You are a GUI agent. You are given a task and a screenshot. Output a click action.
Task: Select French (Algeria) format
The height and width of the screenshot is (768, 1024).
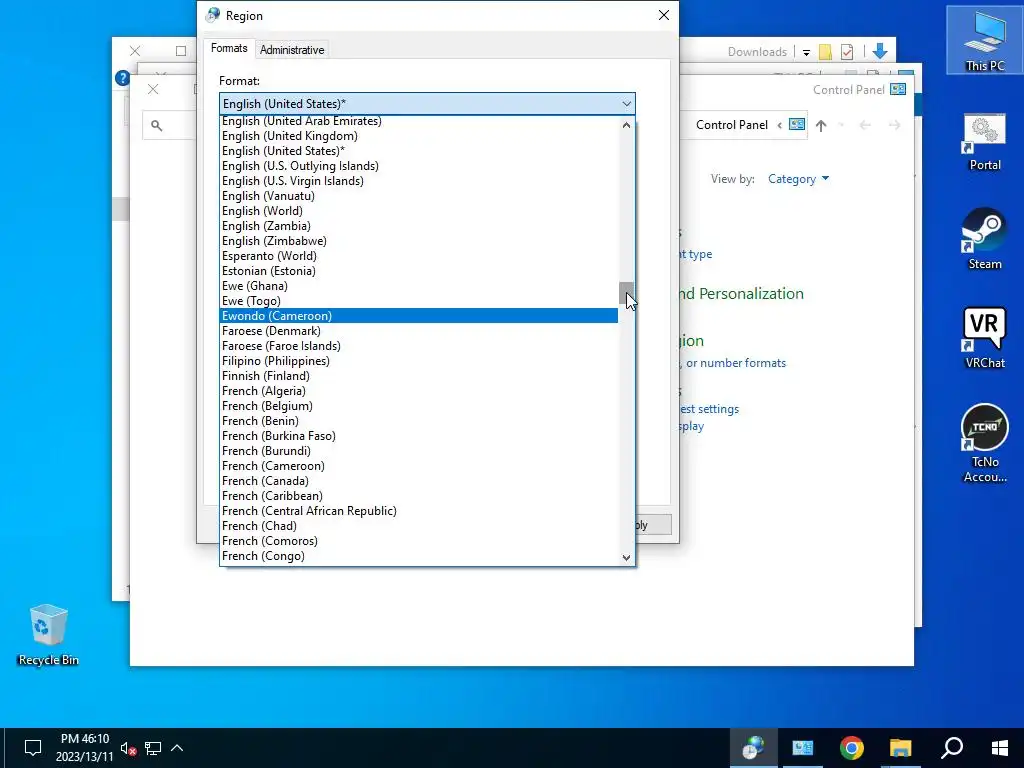[x=419, y=391]
